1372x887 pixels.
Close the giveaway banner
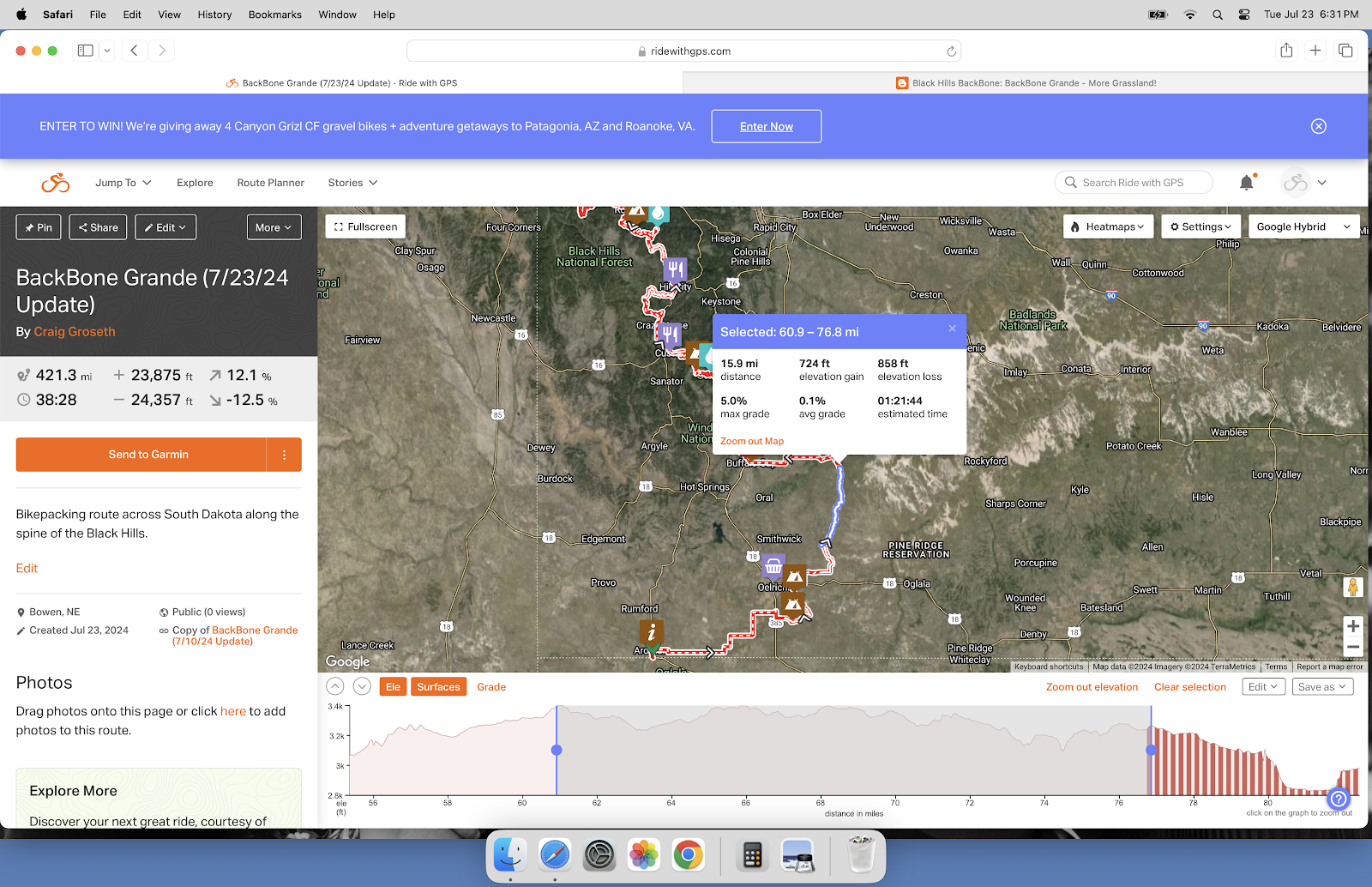point(1319,126)
